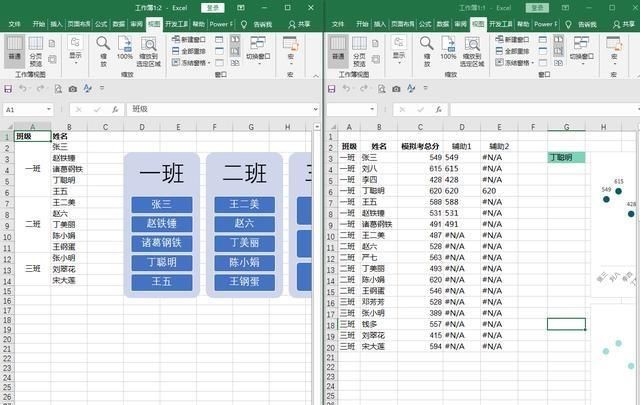This screenshot has width=640, height=405.
Task: Click the 615 data point on the chart
Action: click(x=618, y=191)
